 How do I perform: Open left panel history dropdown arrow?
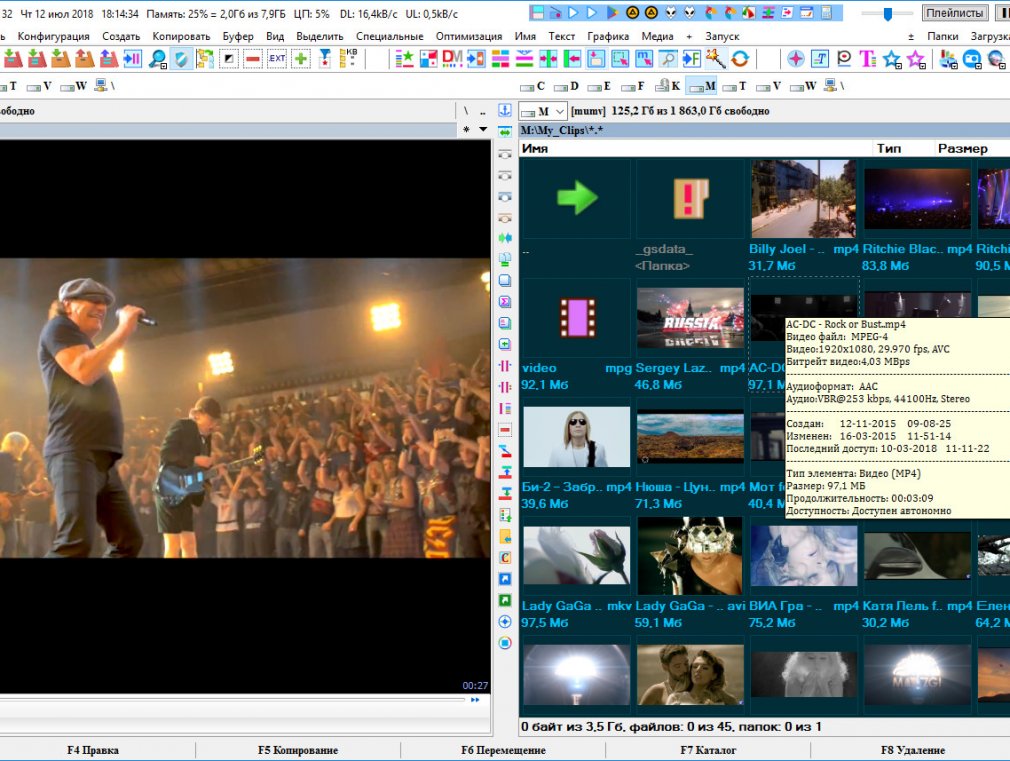[482, 130]
